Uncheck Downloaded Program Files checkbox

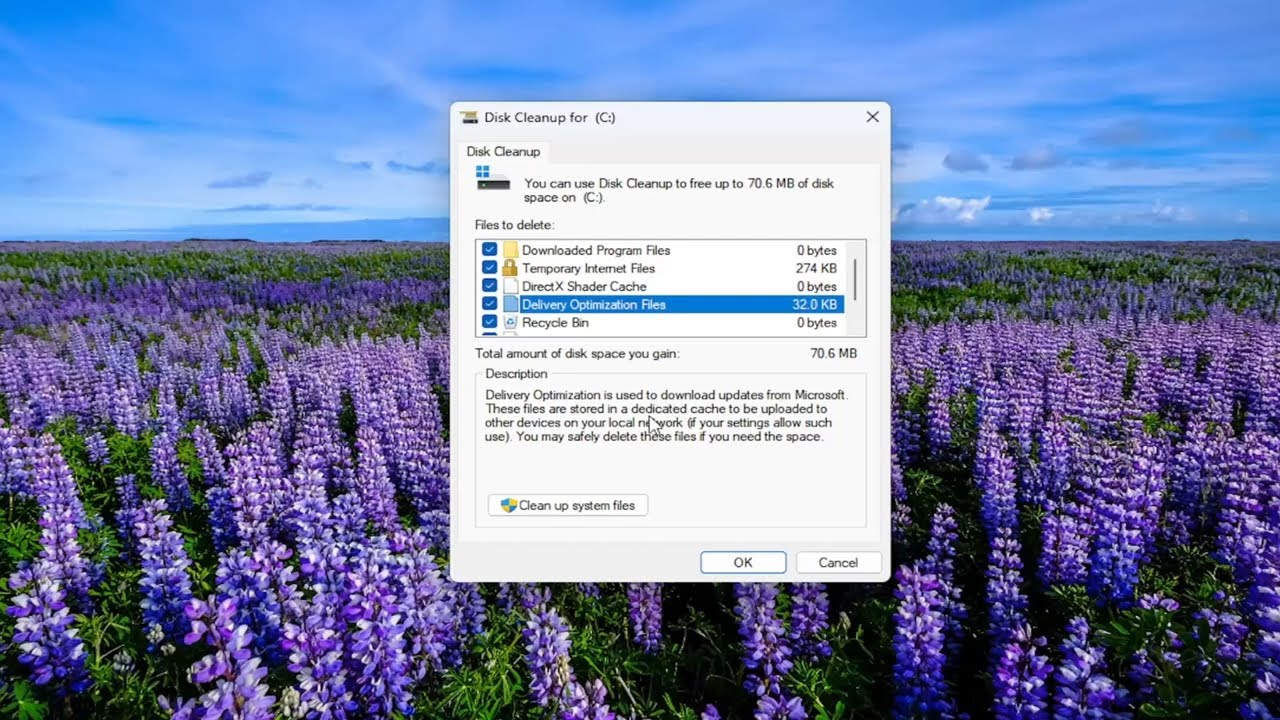tap(489, 250)
